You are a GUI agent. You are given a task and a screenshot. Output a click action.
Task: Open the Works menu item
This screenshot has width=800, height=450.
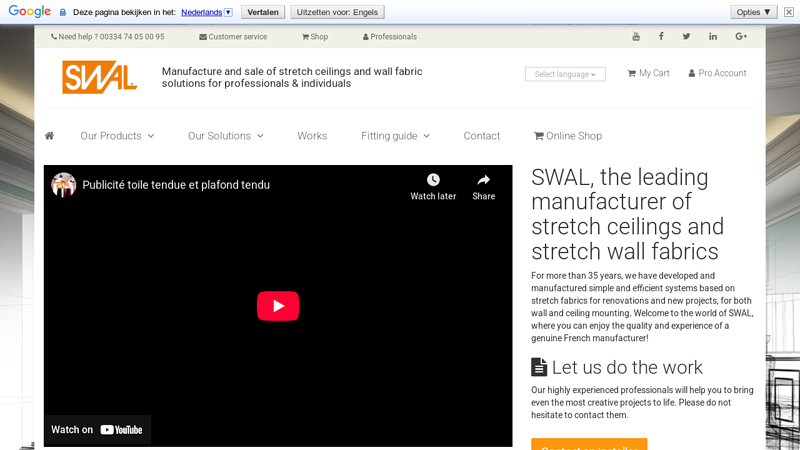pyautogui.click(x=312, y=136)
